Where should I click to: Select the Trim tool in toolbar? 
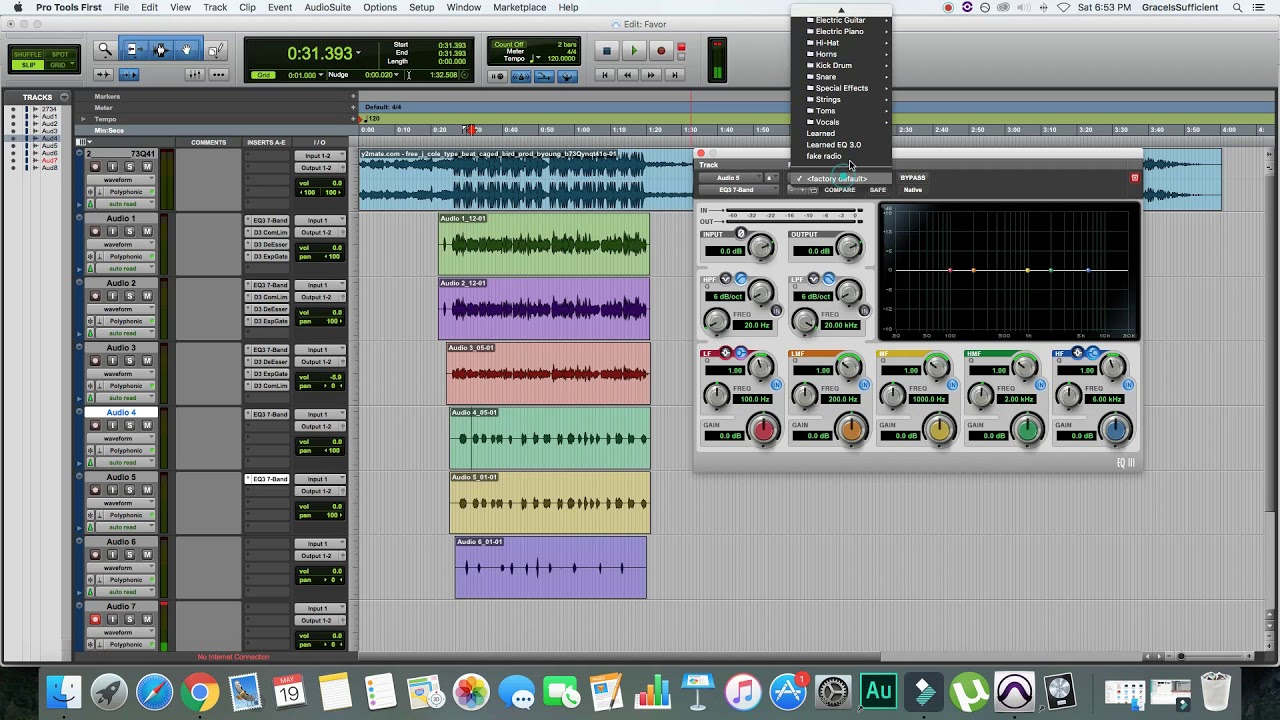point(133,50)
